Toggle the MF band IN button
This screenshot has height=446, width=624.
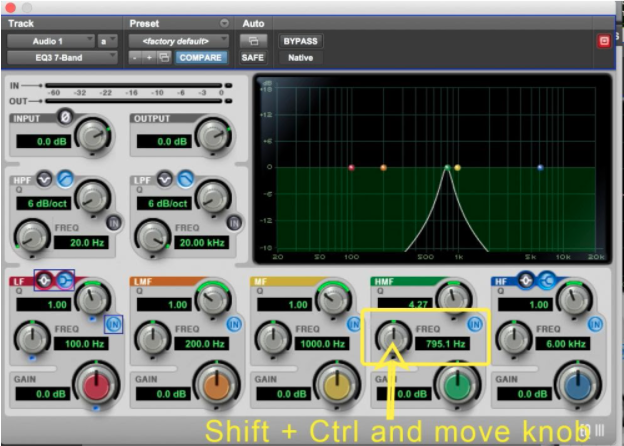(353, 324)
